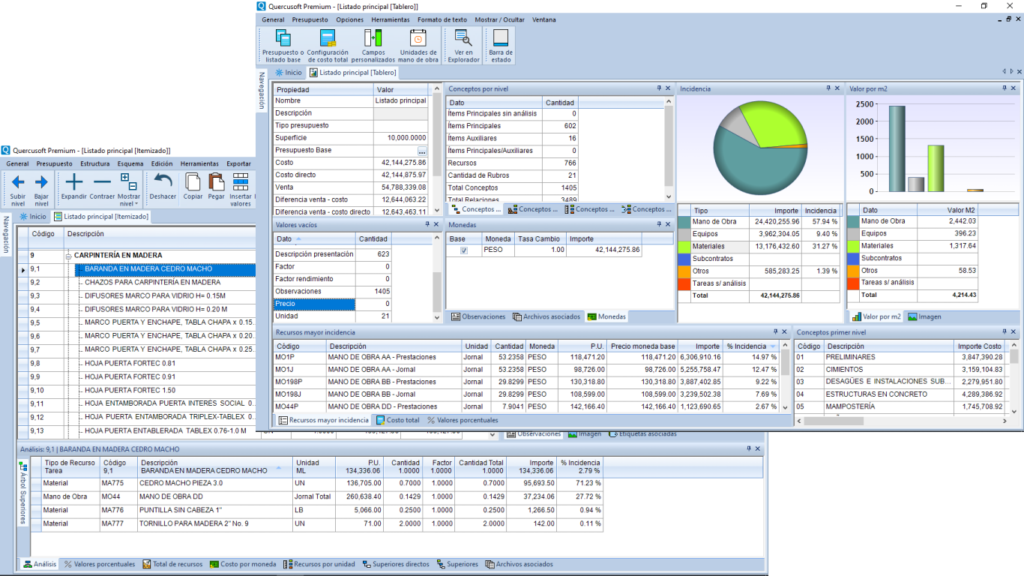The width and height of the screenshot is (1024, 576).
Task: Click Insertar valores icon
Action: [x=240, y=182]
